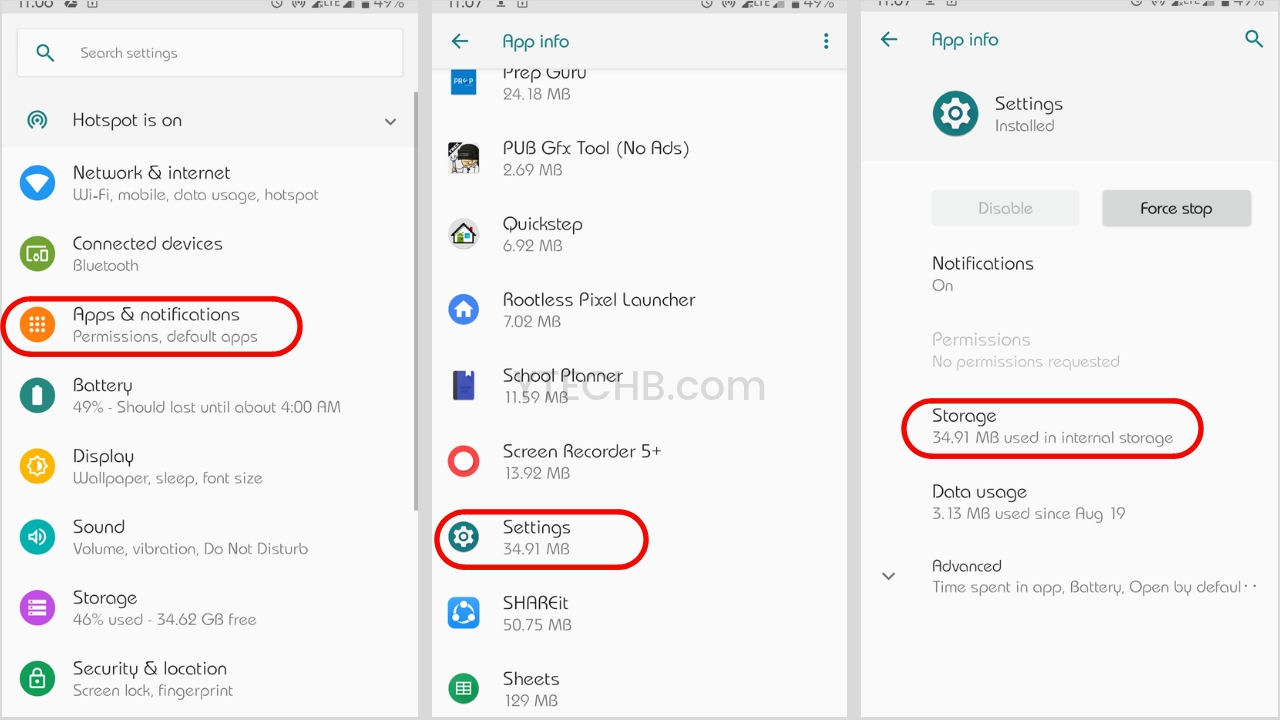This screenshot has width=1280, height=720.
Task: Tap the green Security & location lock icon
Action: [38, 679]
